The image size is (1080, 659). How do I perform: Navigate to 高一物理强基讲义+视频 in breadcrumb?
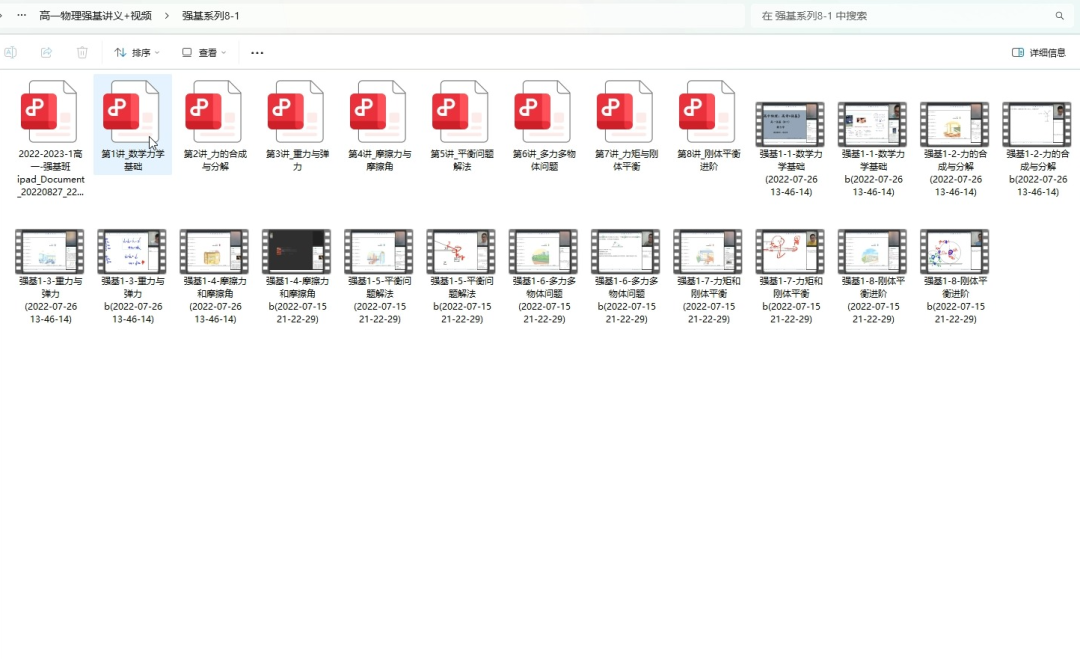[95, 16]
